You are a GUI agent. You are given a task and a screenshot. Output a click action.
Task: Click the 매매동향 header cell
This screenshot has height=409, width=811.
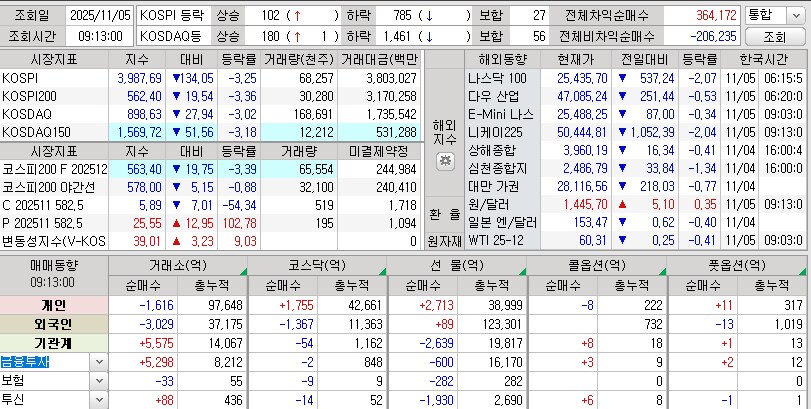(x=54, y=274)
